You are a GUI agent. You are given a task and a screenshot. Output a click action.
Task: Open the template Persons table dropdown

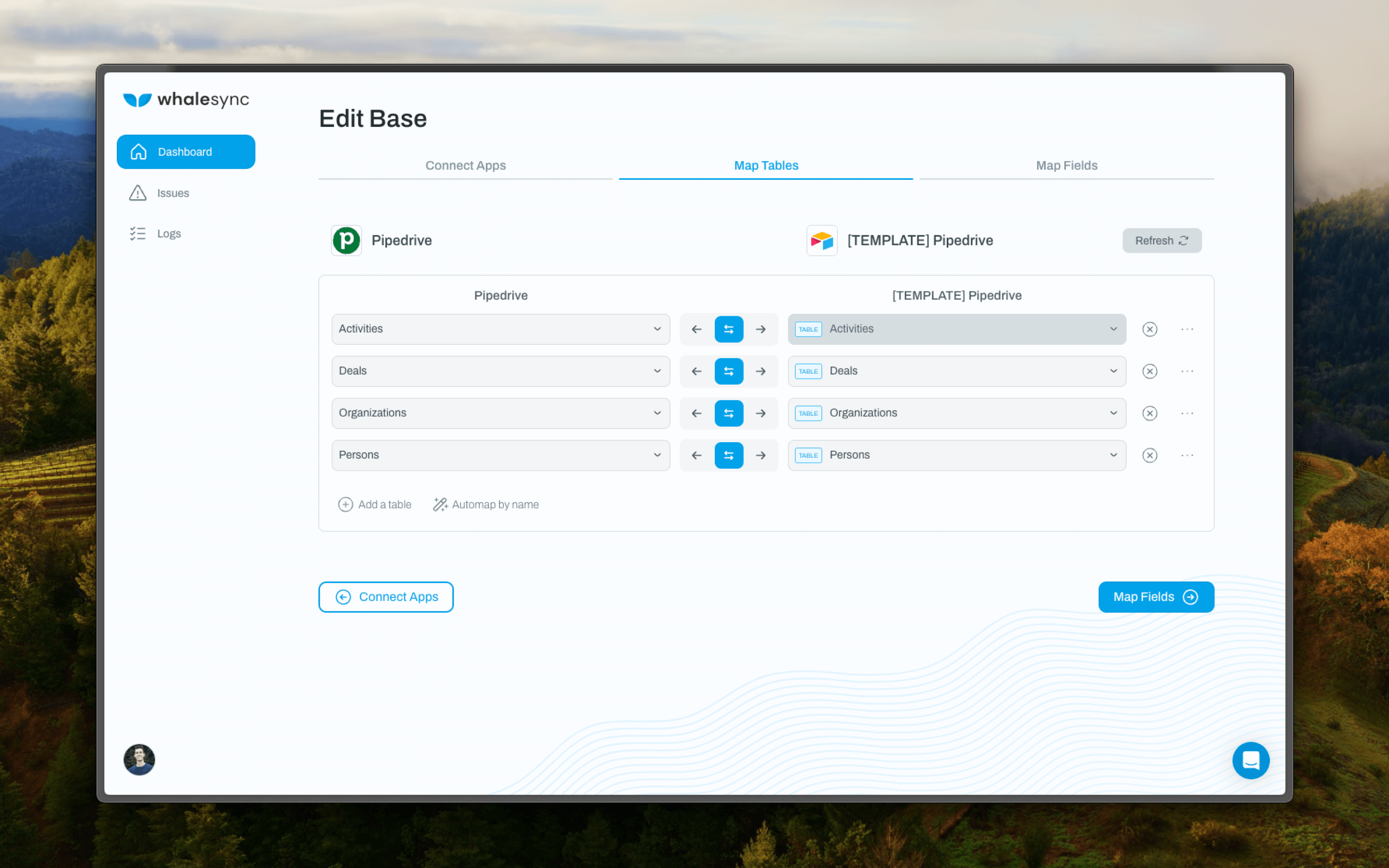pos(956,455)
